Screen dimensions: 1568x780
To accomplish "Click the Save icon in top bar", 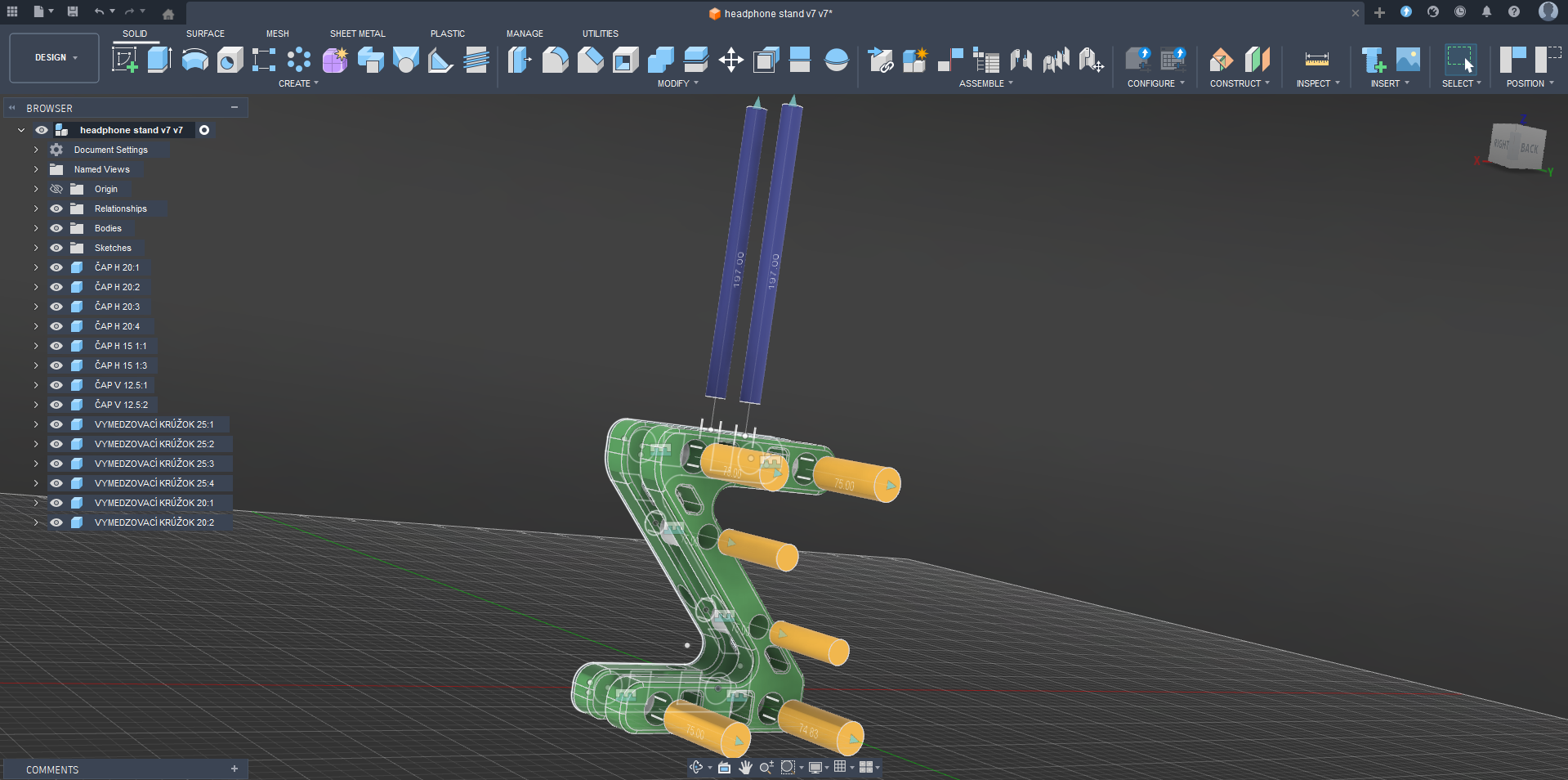I will pyautogui.click(x=73, y=11).
